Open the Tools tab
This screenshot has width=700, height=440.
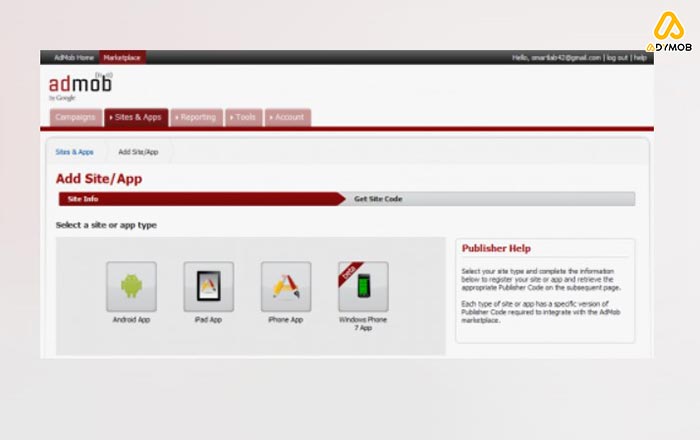click(244, 117)
